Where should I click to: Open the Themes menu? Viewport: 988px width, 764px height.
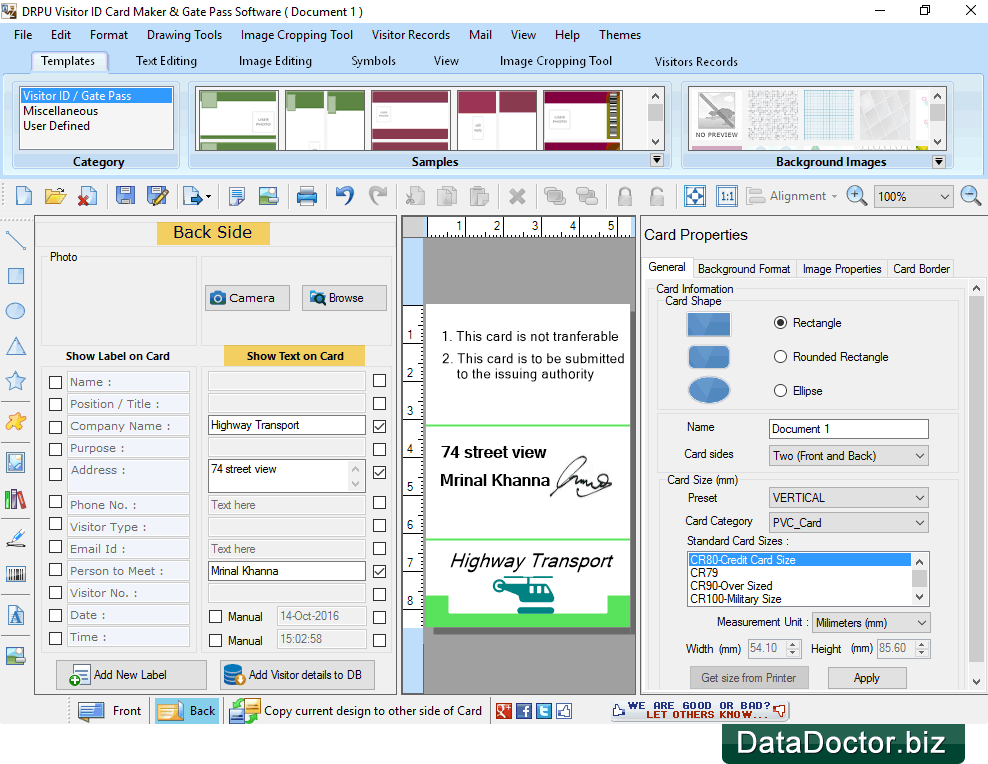point(619,35)
